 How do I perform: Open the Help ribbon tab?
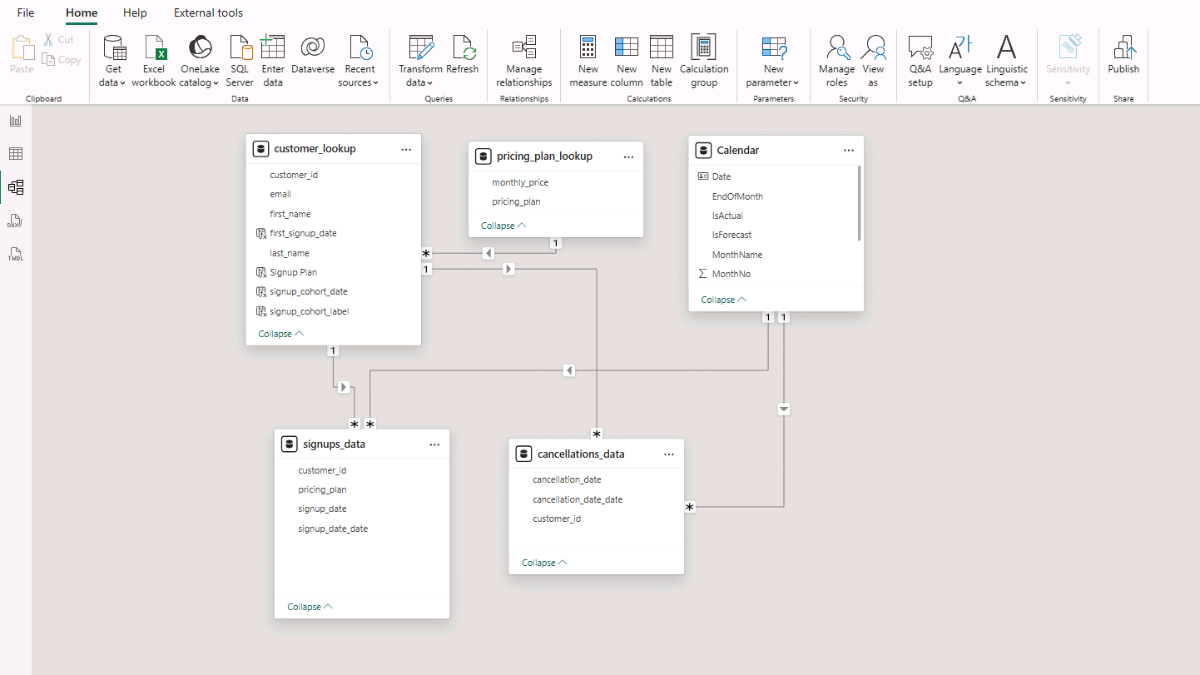[135, 13]
